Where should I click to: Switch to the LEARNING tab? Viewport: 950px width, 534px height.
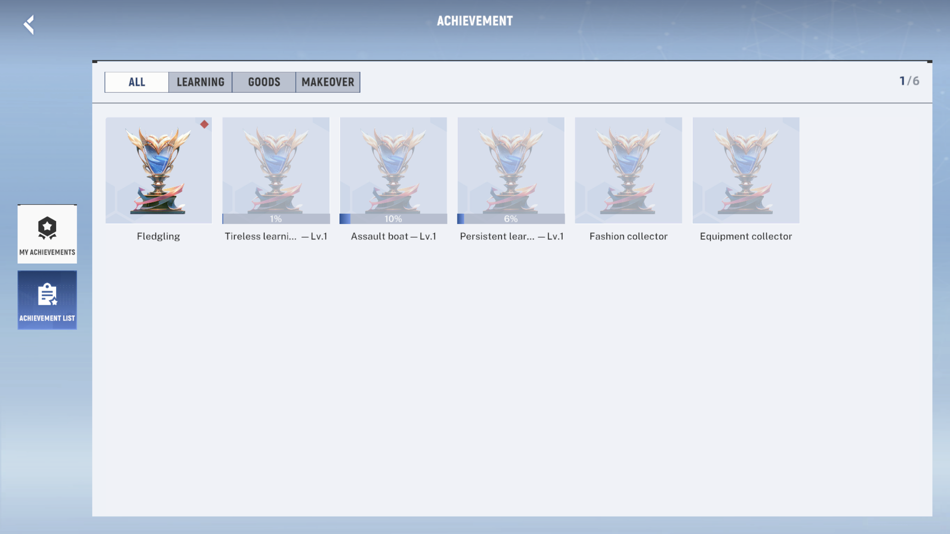click(200, 82)
